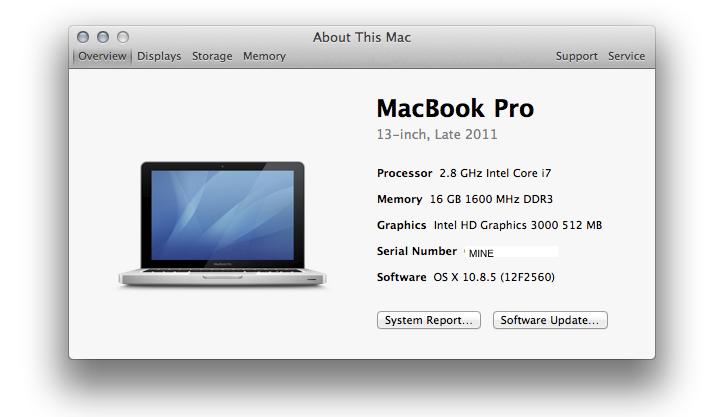The height and width of the screenshot is (417, 710).
Task: Click the MacBook Pro heading
Action: (x=455, y=108)
